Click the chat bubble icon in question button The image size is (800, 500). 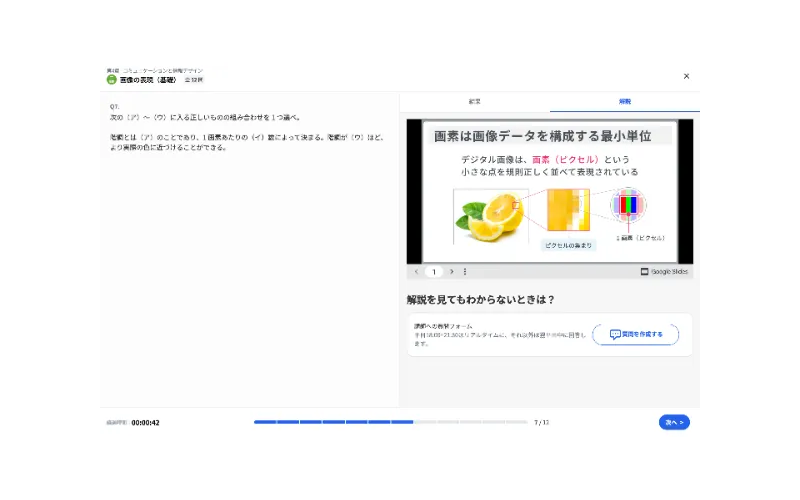point(615,335)
